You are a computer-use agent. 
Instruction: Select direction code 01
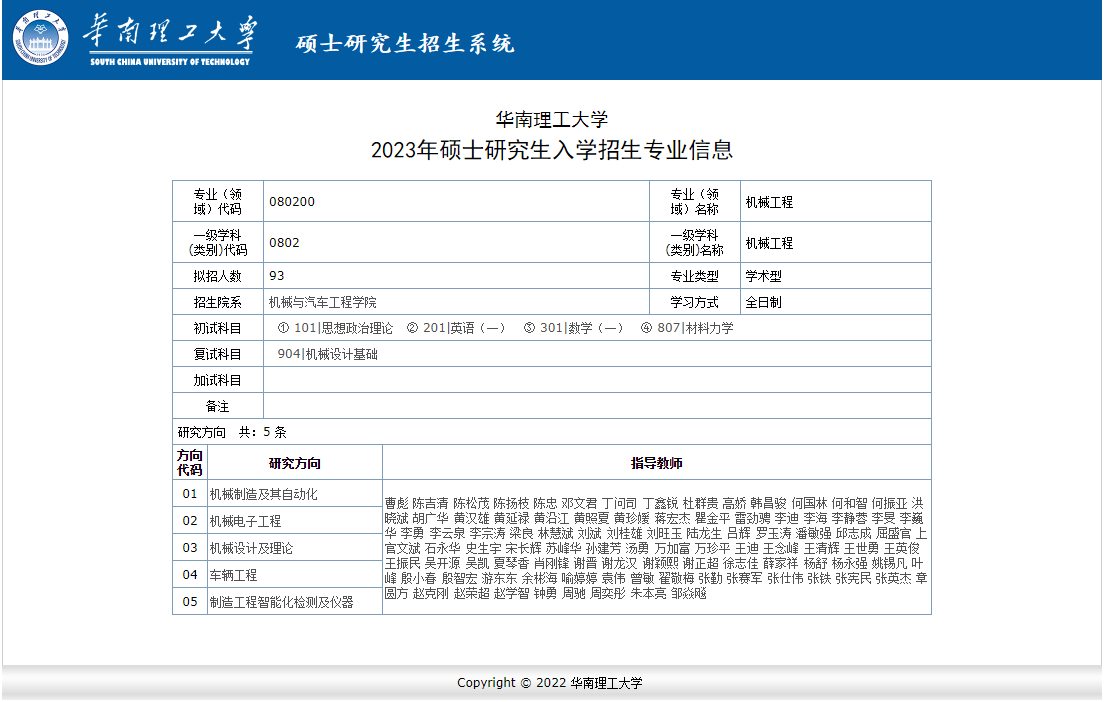click(190, 494)
